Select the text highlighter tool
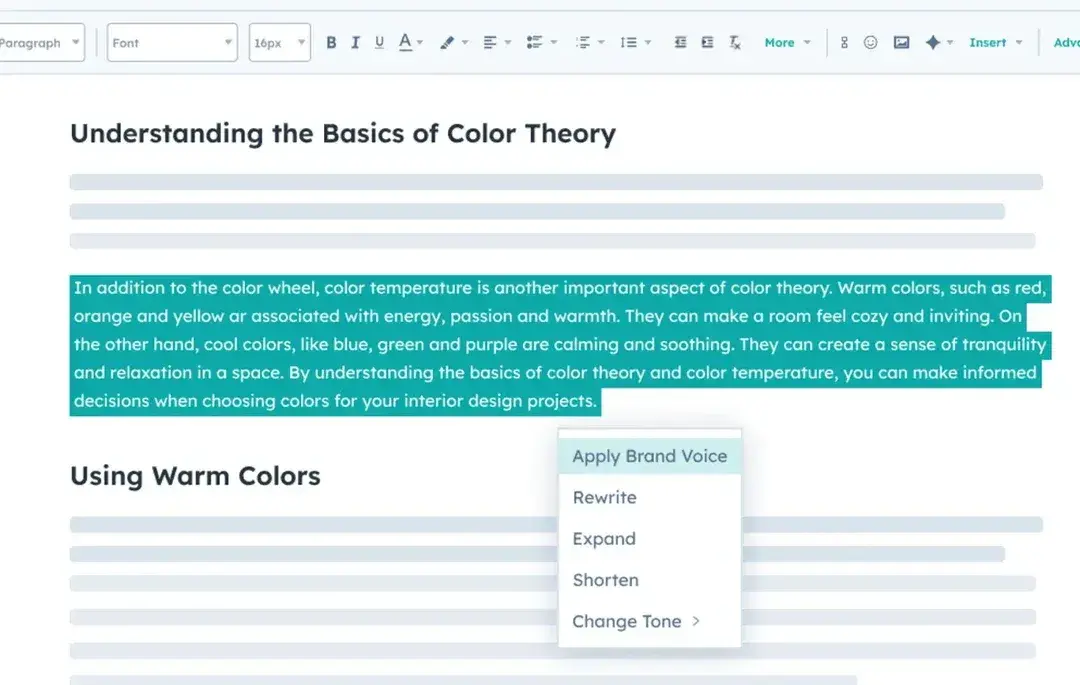The width and height of the screenshot is (1080, 685). tap(448, 42)
